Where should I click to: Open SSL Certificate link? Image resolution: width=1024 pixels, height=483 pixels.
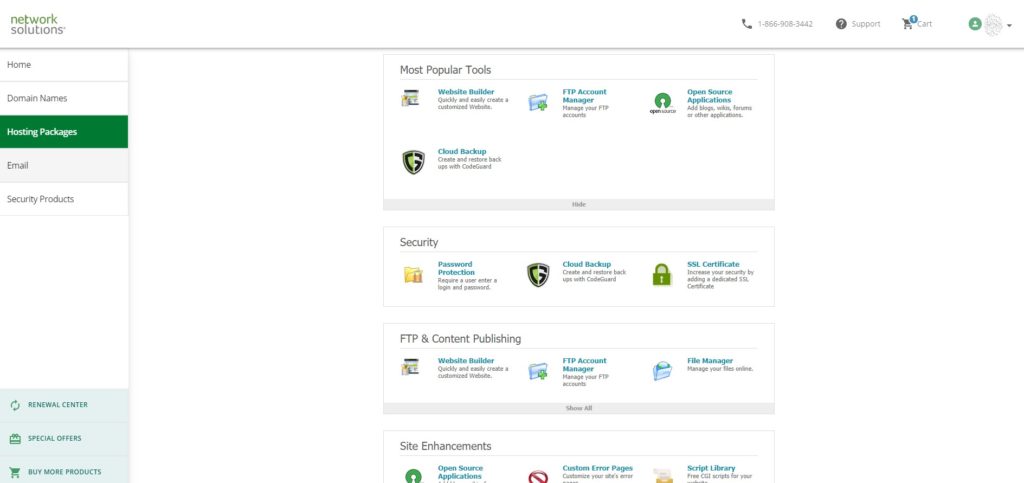[713, 264]
